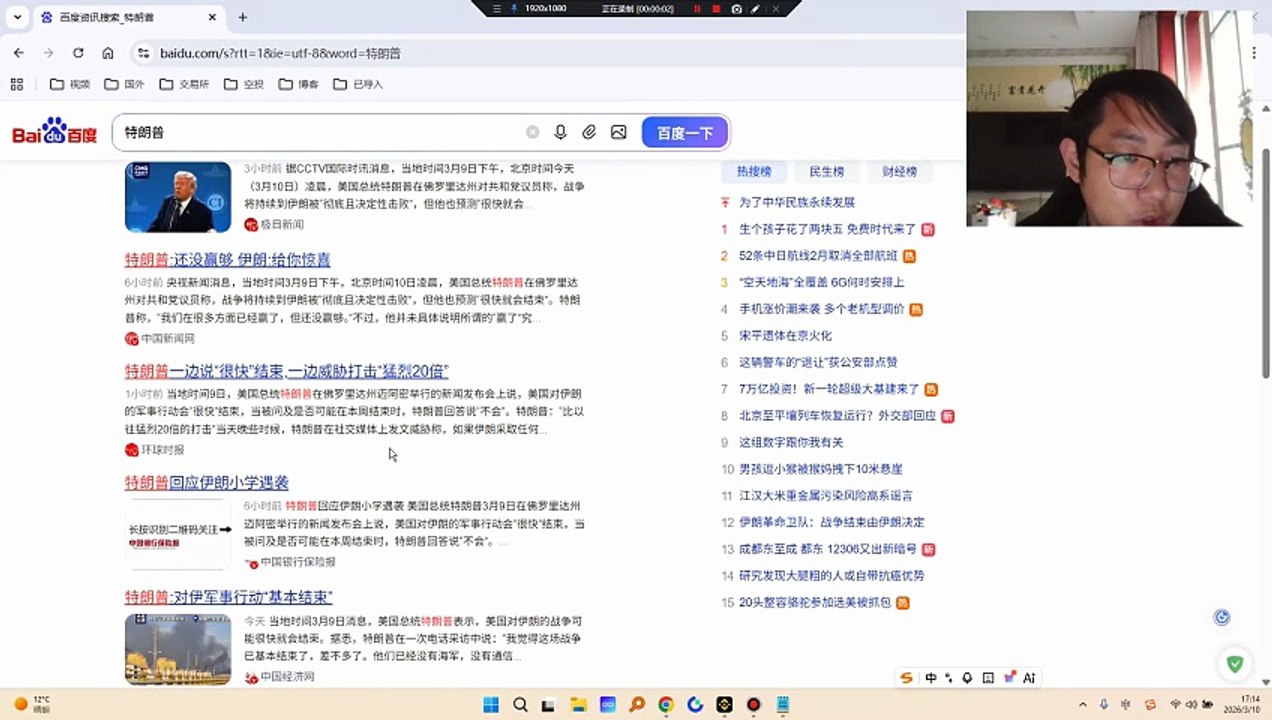Start voice search with microphone icon
The height and width of the screenshot is (720, 1272).
click(x=560, y=132)
